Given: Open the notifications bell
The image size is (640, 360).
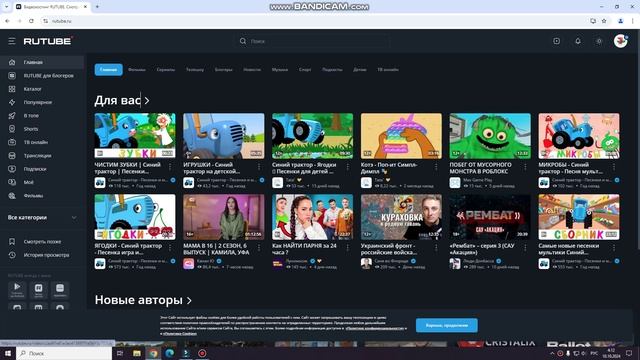Looking at the screenshot, I should pyautogui.click(x=578, y=41).
